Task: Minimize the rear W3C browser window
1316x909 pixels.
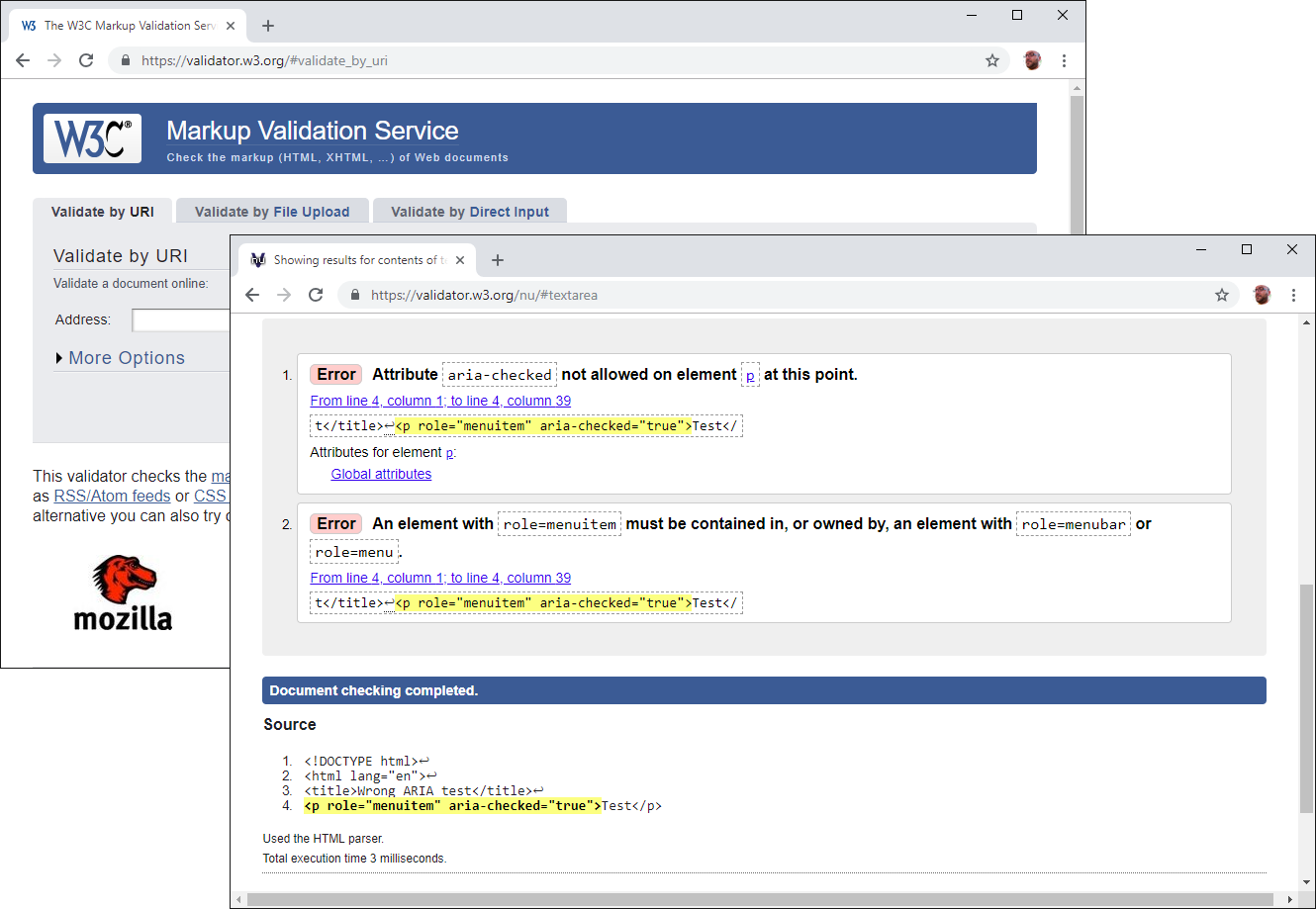Action: (972, 15)
